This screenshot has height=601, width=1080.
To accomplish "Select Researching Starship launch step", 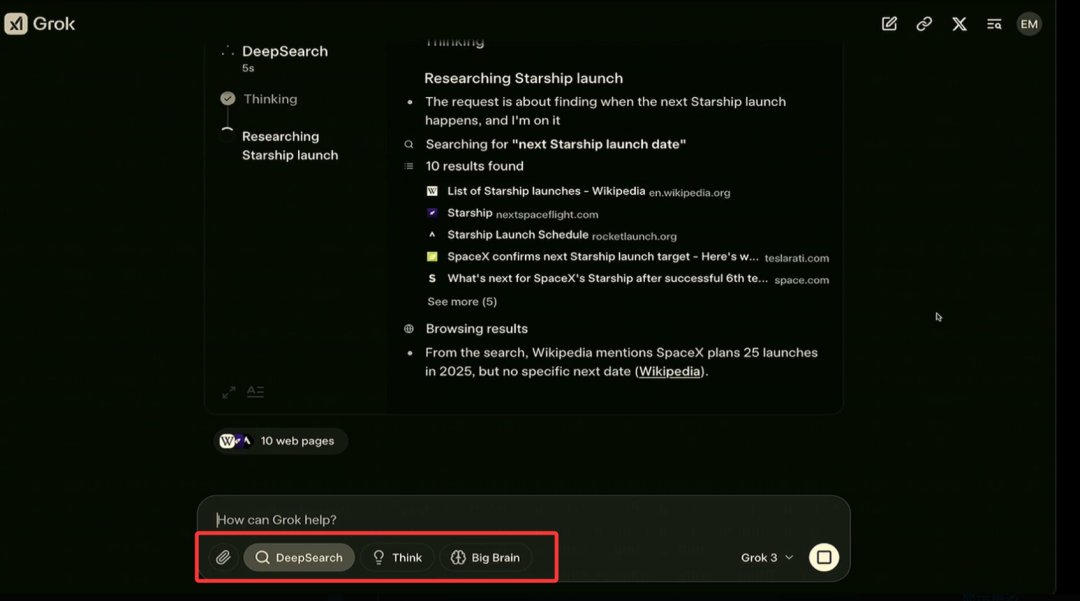I will (289, 146).
